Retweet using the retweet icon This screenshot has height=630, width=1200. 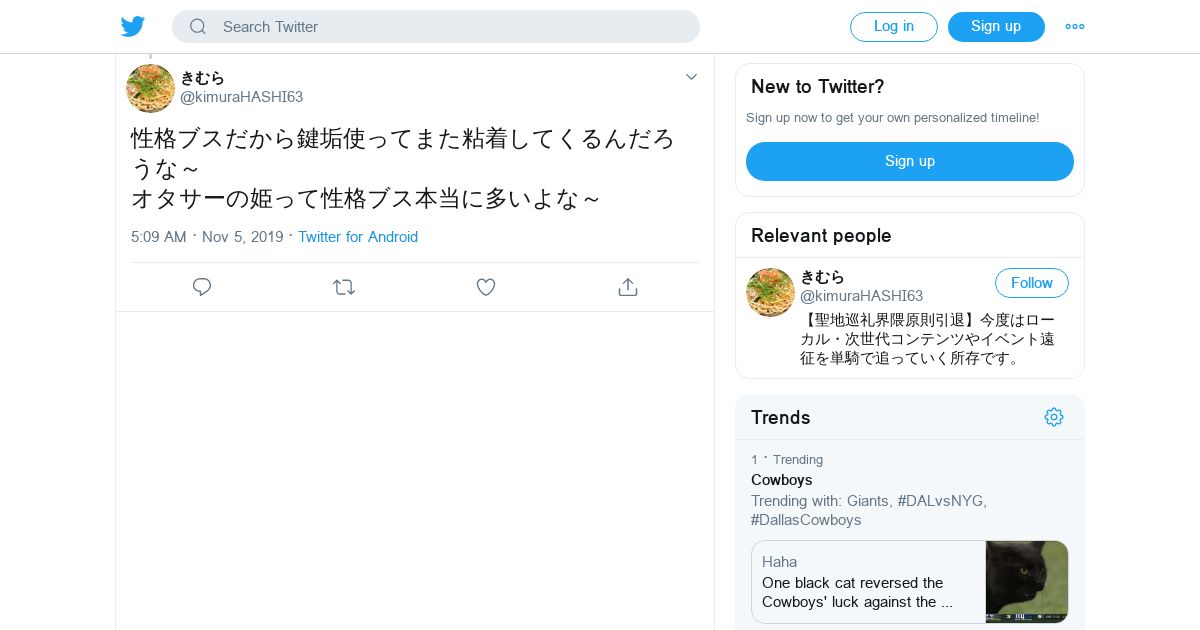(x=344, y=287)
